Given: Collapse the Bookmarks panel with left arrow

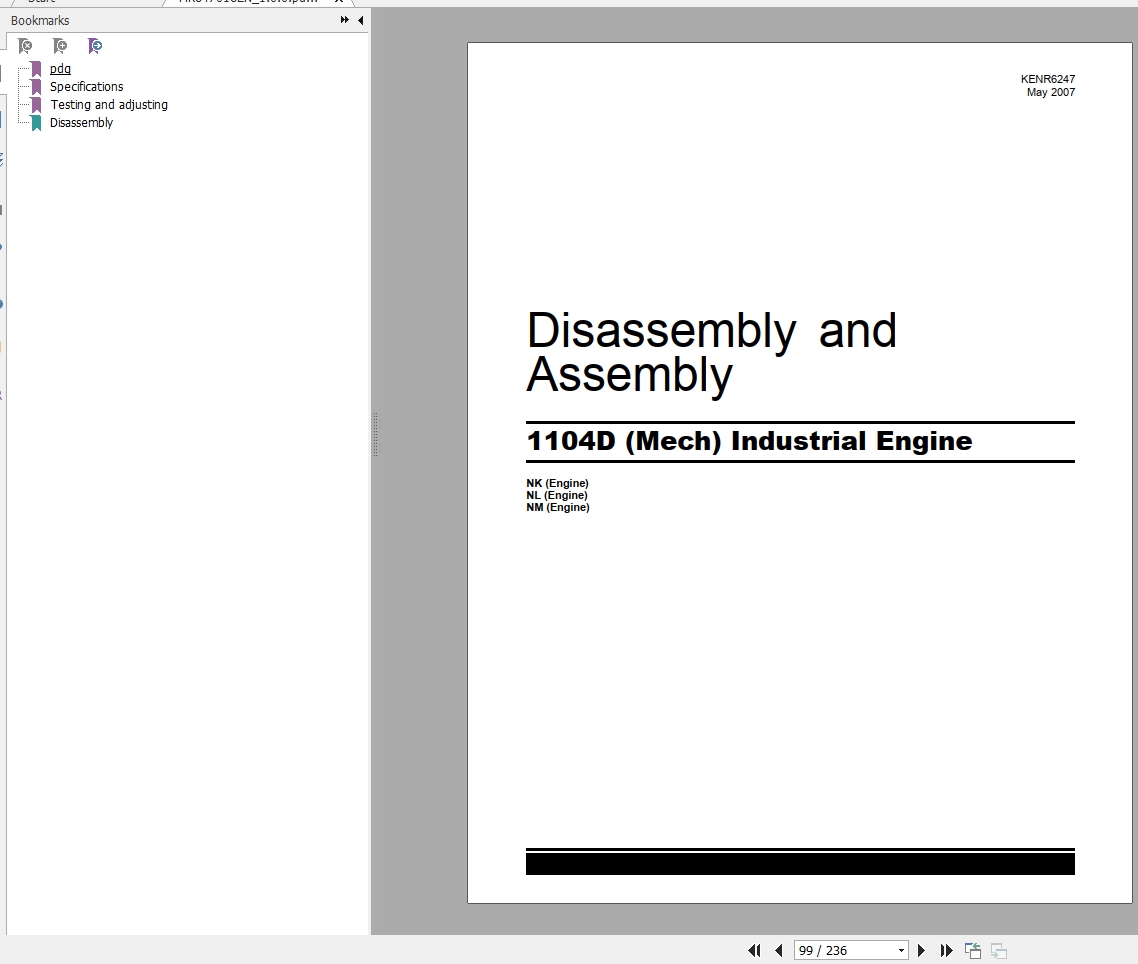Looking at the screenshot, I should [x=360, y=20].
